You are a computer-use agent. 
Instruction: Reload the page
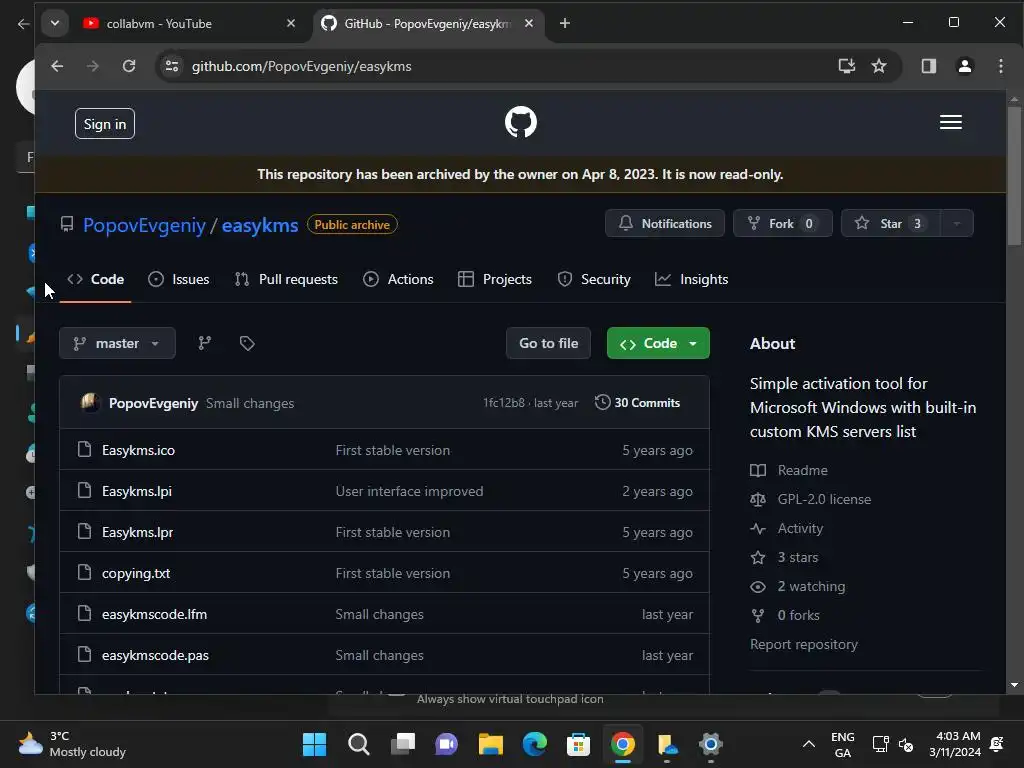tap(129, 66)
